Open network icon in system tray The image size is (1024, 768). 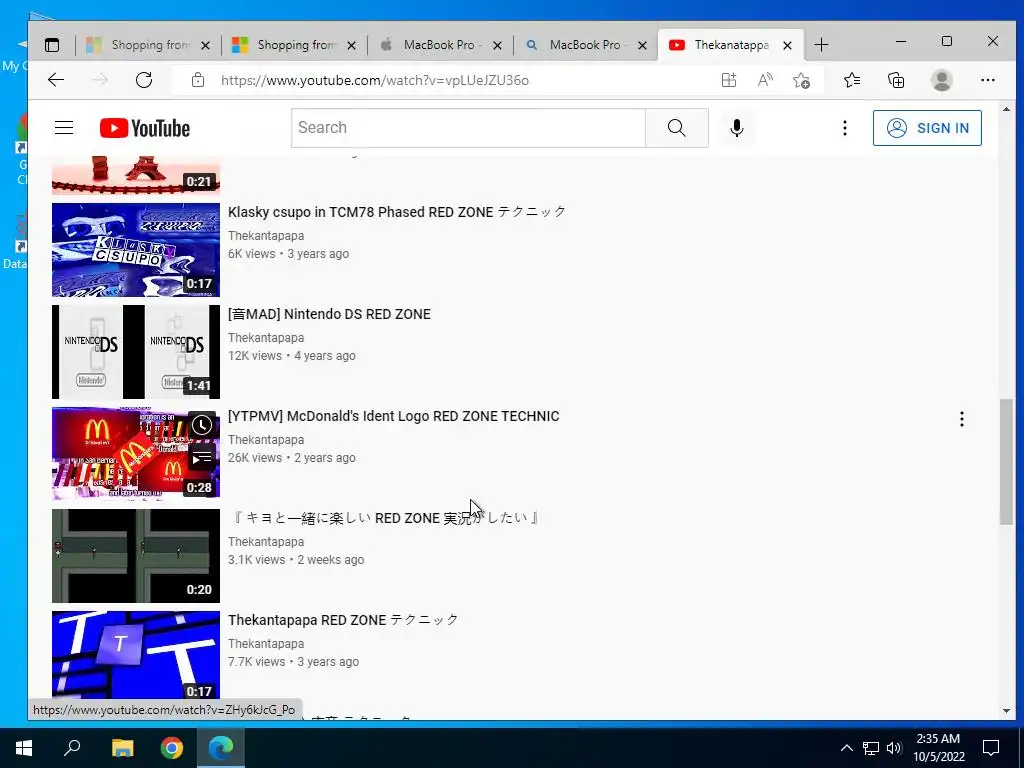coord(871,748)
